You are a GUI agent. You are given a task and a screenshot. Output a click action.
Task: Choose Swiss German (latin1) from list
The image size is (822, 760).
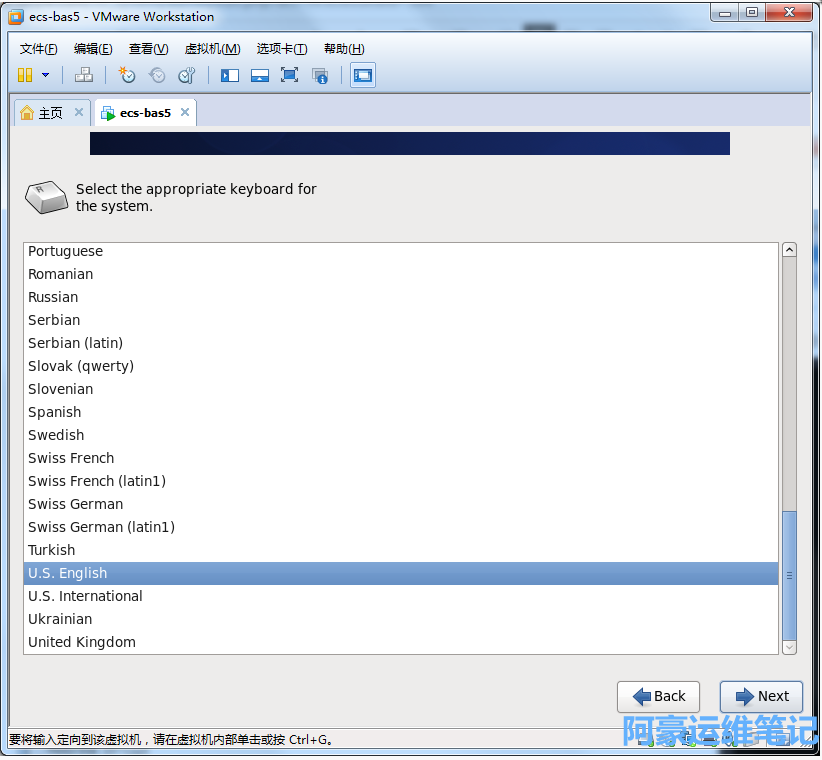tap(101, 527)
